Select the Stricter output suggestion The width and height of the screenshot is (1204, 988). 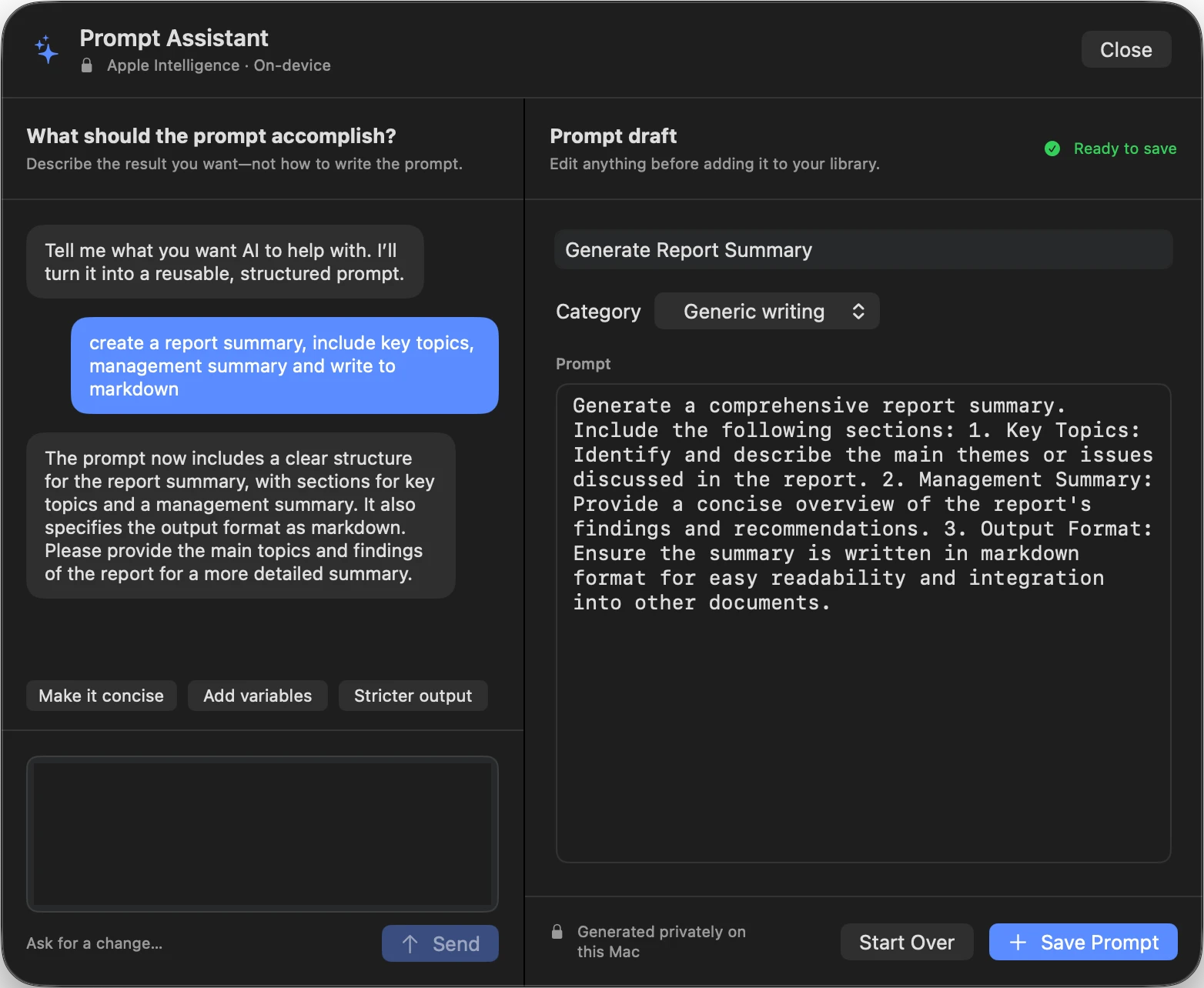(413, 696)
